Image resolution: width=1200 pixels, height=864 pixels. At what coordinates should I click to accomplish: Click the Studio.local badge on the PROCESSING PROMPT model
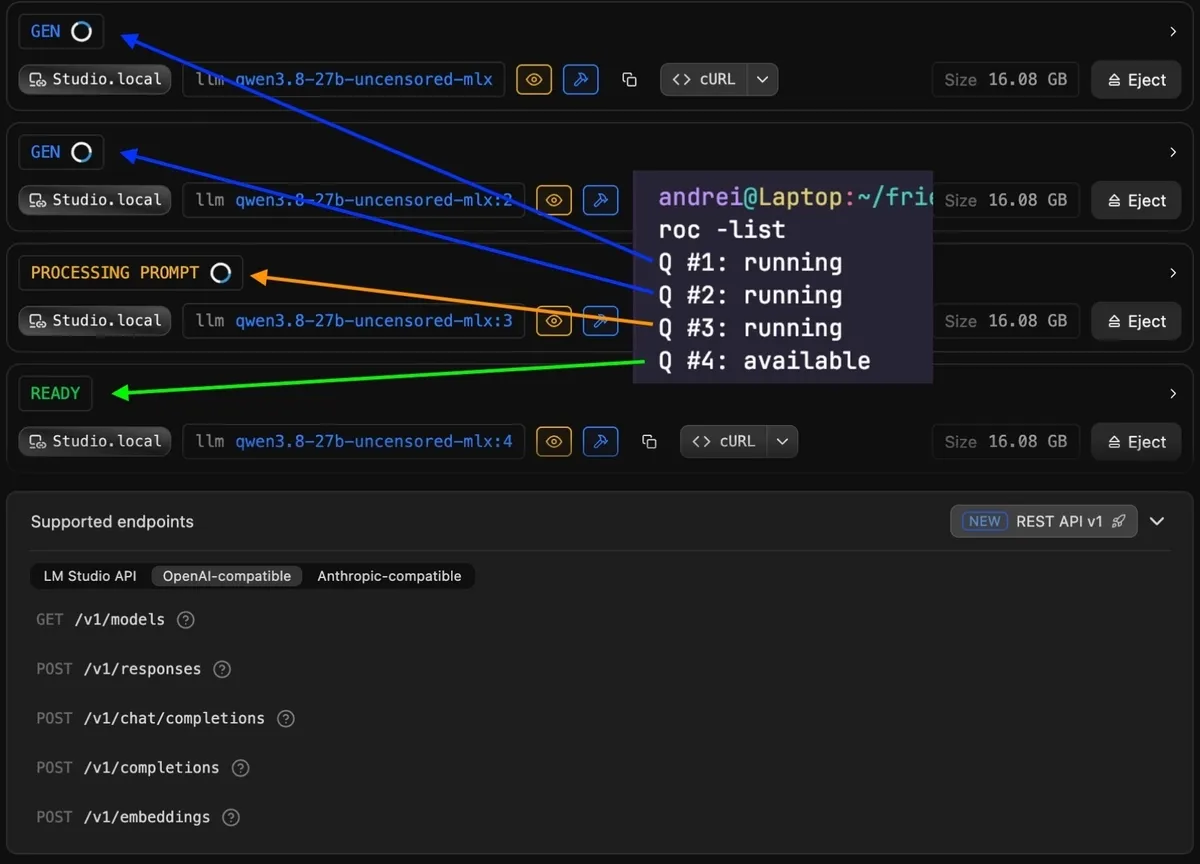pyautogui.click(x=95, y=321)
